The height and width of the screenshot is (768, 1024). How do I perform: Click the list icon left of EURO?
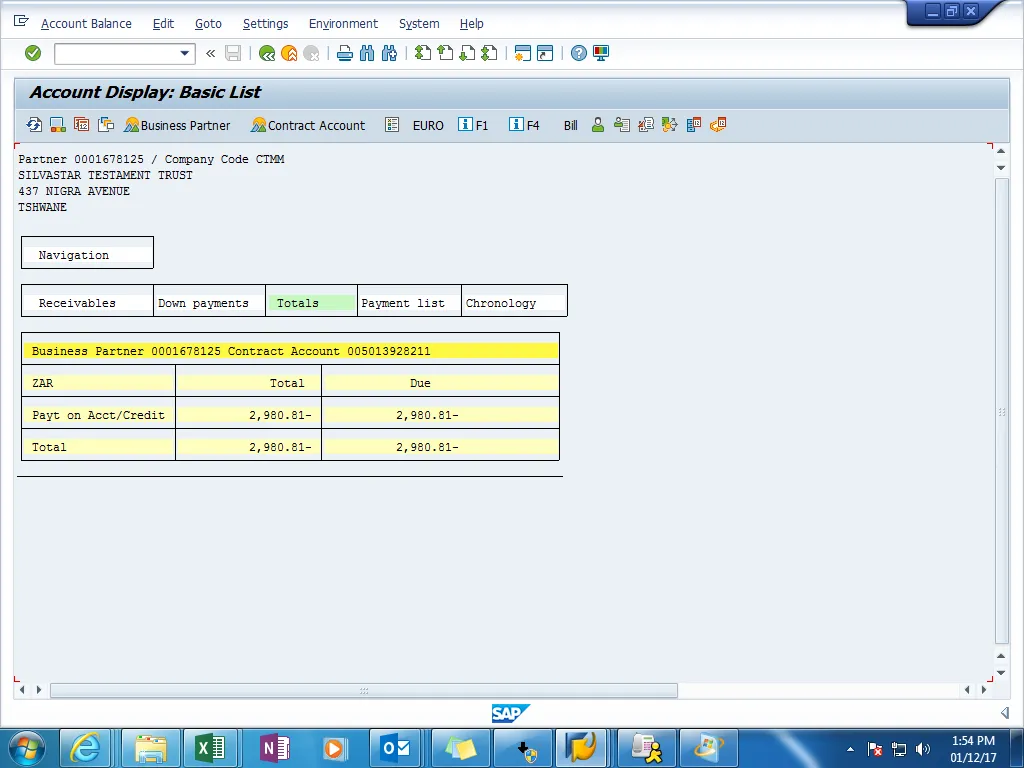click(392, 125)
